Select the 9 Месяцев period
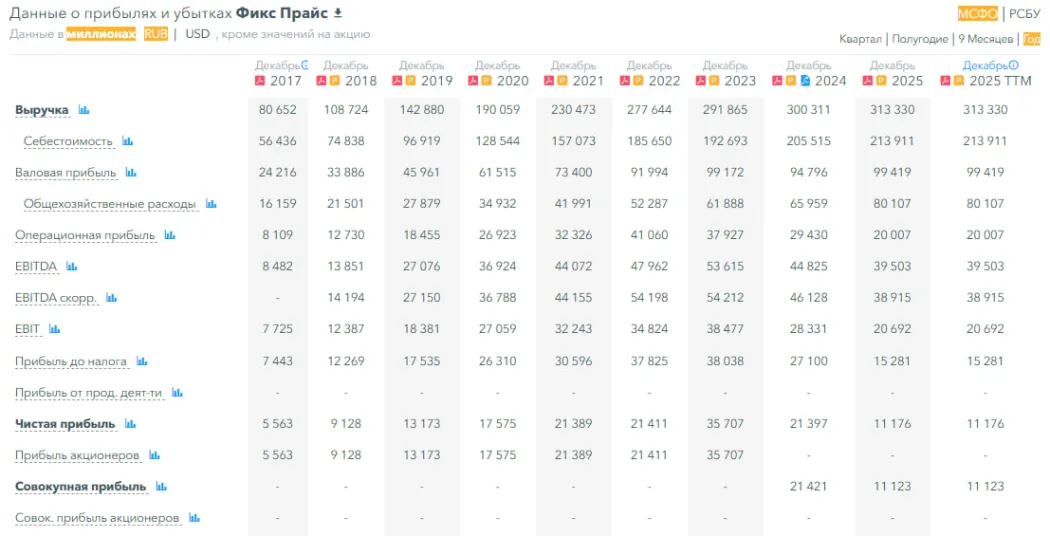Image resolution: width=1050 pixels, height=536 pixels. click(986, 39)
